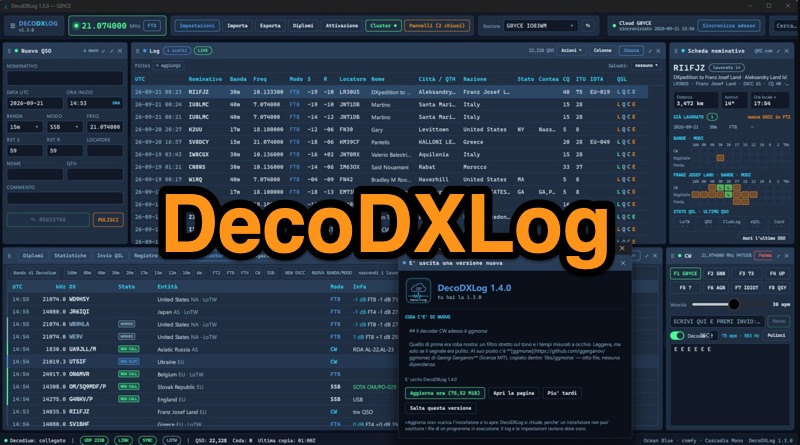The width and height of the screenshot is (800, 445).
Task: Click the WORKED badge for WE9V
Action: point(127,337)
